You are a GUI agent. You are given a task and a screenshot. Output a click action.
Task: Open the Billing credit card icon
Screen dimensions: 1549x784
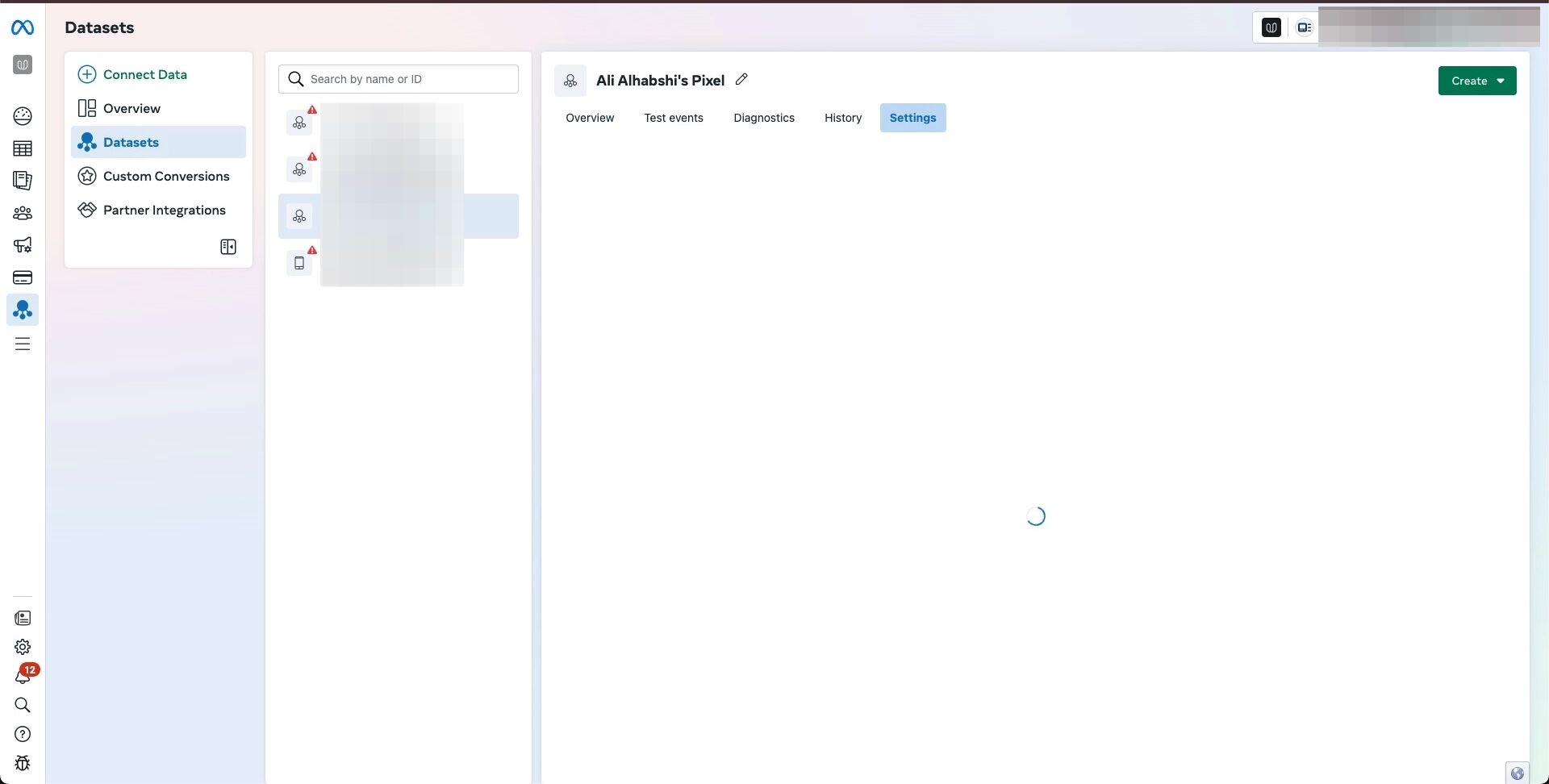coord(23,277)
